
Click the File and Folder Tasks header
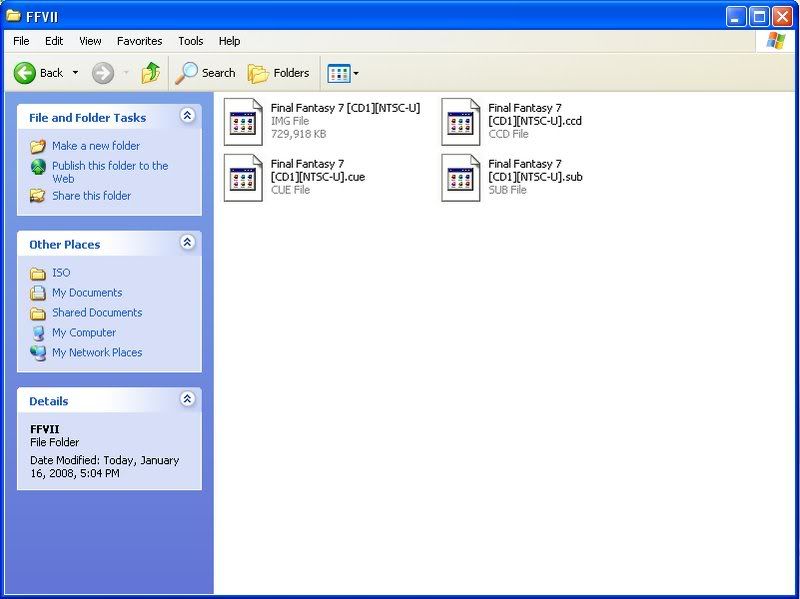(87, 118)
